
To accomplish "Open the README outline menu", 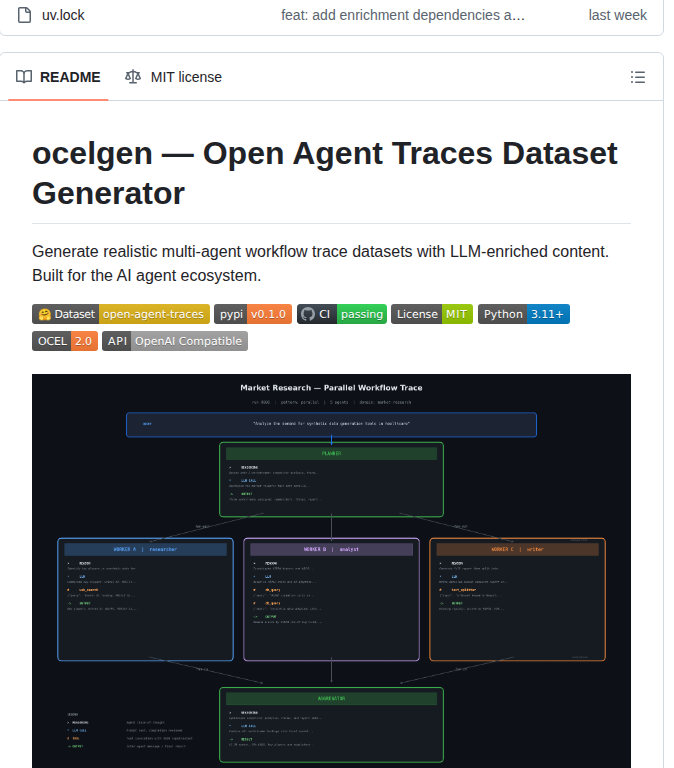I will click(x=637, y=77).
